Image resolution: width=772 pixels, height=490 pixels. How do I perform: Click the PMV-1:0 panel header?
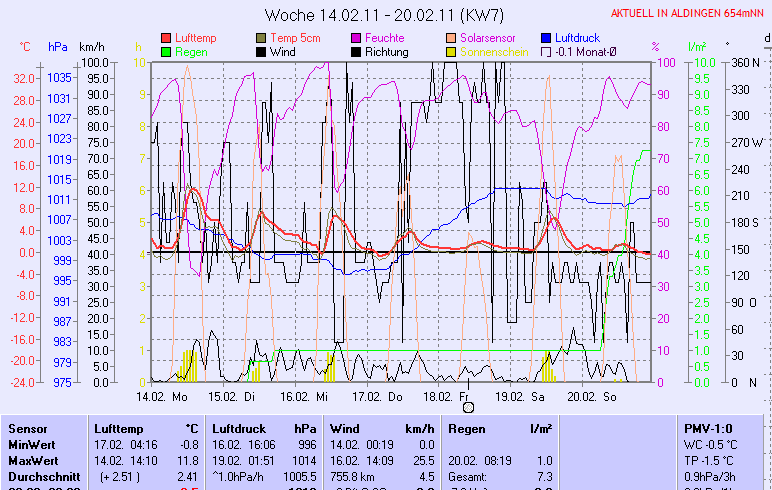pyautogui.click(x=705, y=428)
